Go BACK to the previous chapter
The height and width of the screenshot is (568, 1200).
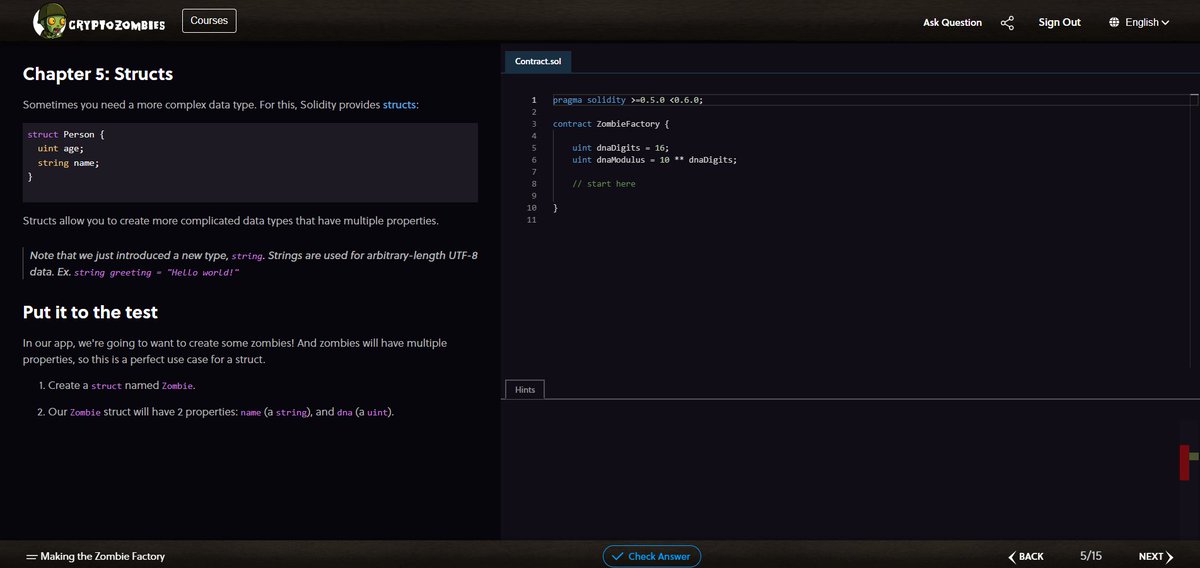(x=1026, y=556)
